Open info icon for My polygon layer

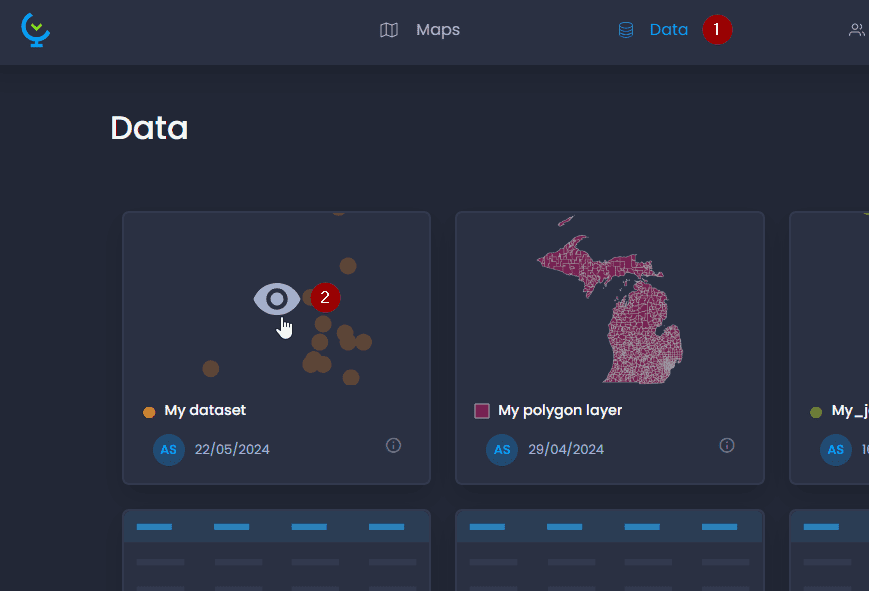pyautogui.click(x=727, y=445)
